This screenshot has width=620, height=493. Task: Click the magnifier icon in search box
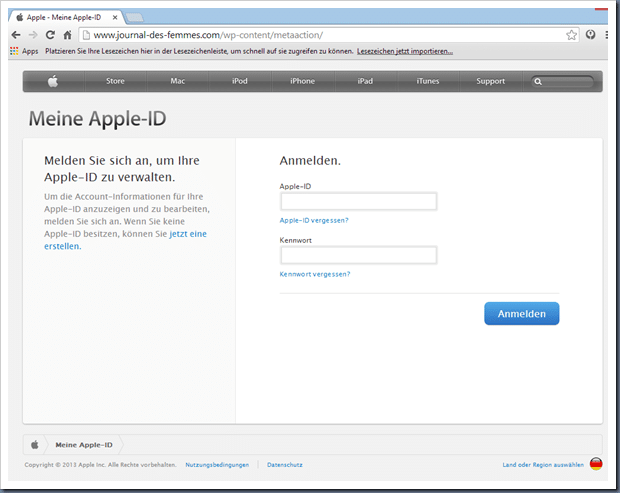click(538, 81)
